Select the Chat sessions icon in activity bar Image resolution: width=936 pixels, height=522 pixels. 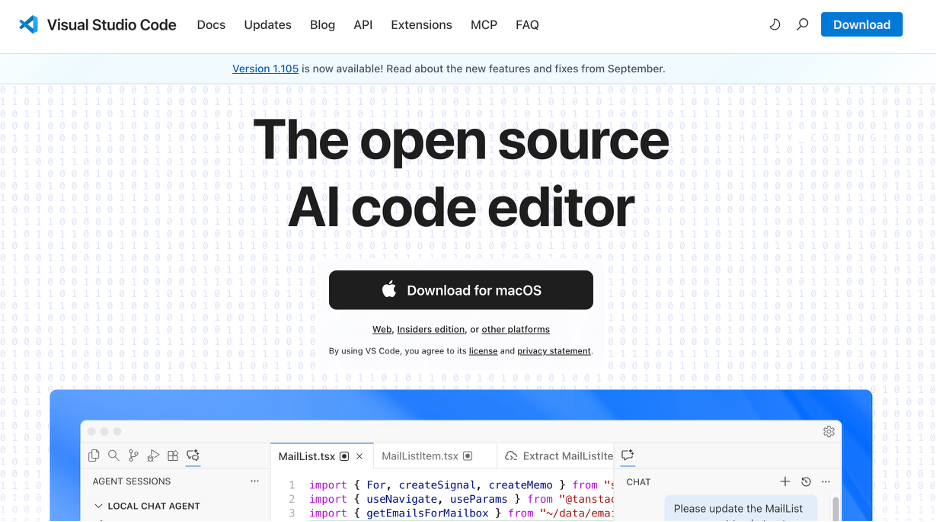[x=193, y=456]
